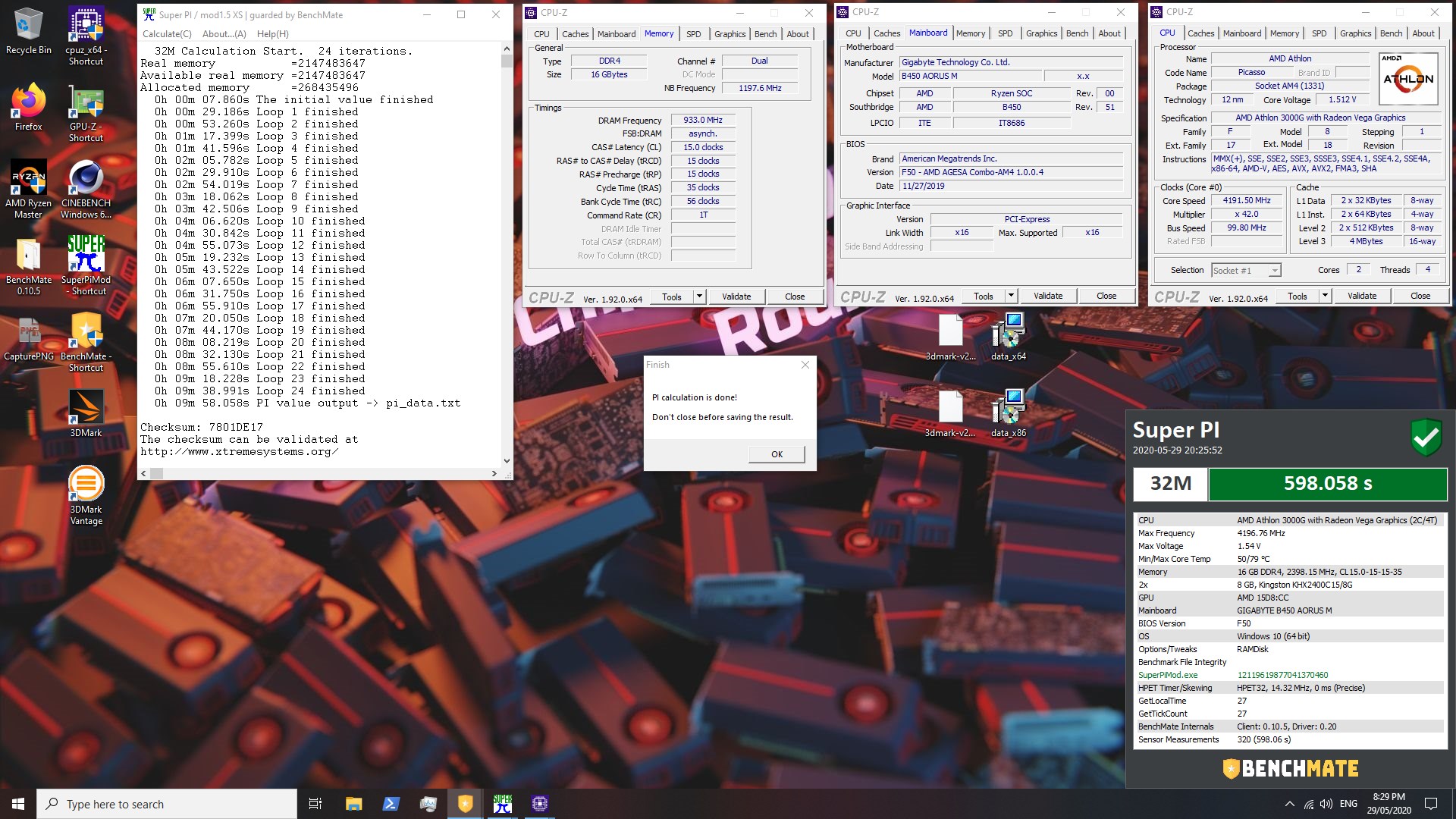This screenshot has width=1456, height=819.
Task: Click Super PI vertical scrollbar down arrow
Action: tap(507, 460)
